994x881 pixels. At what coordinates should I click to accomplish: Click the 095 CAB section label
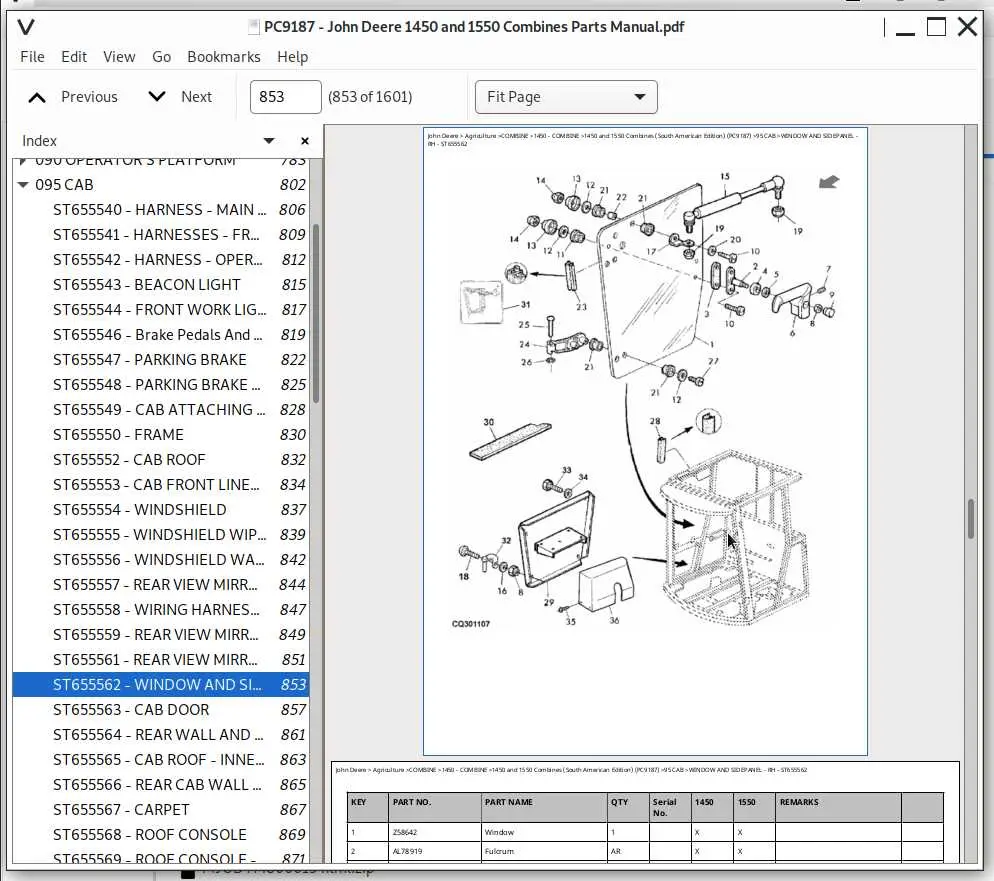(x=64, y=184)
